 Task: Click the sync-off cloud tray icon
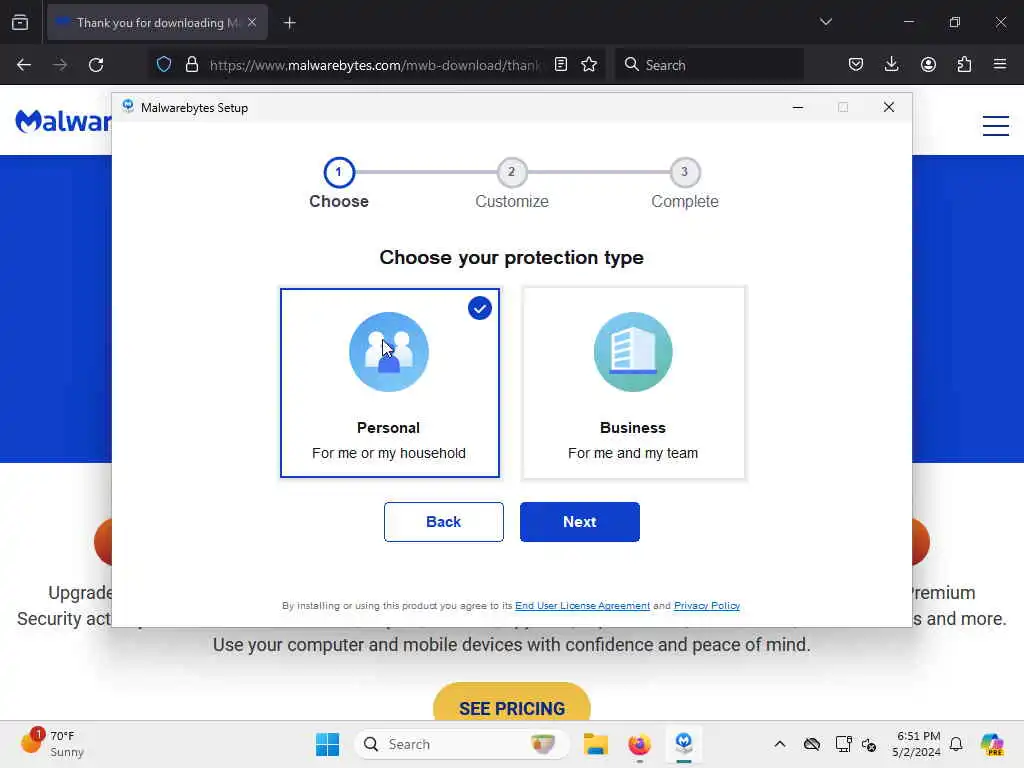(x=812, y=744)
